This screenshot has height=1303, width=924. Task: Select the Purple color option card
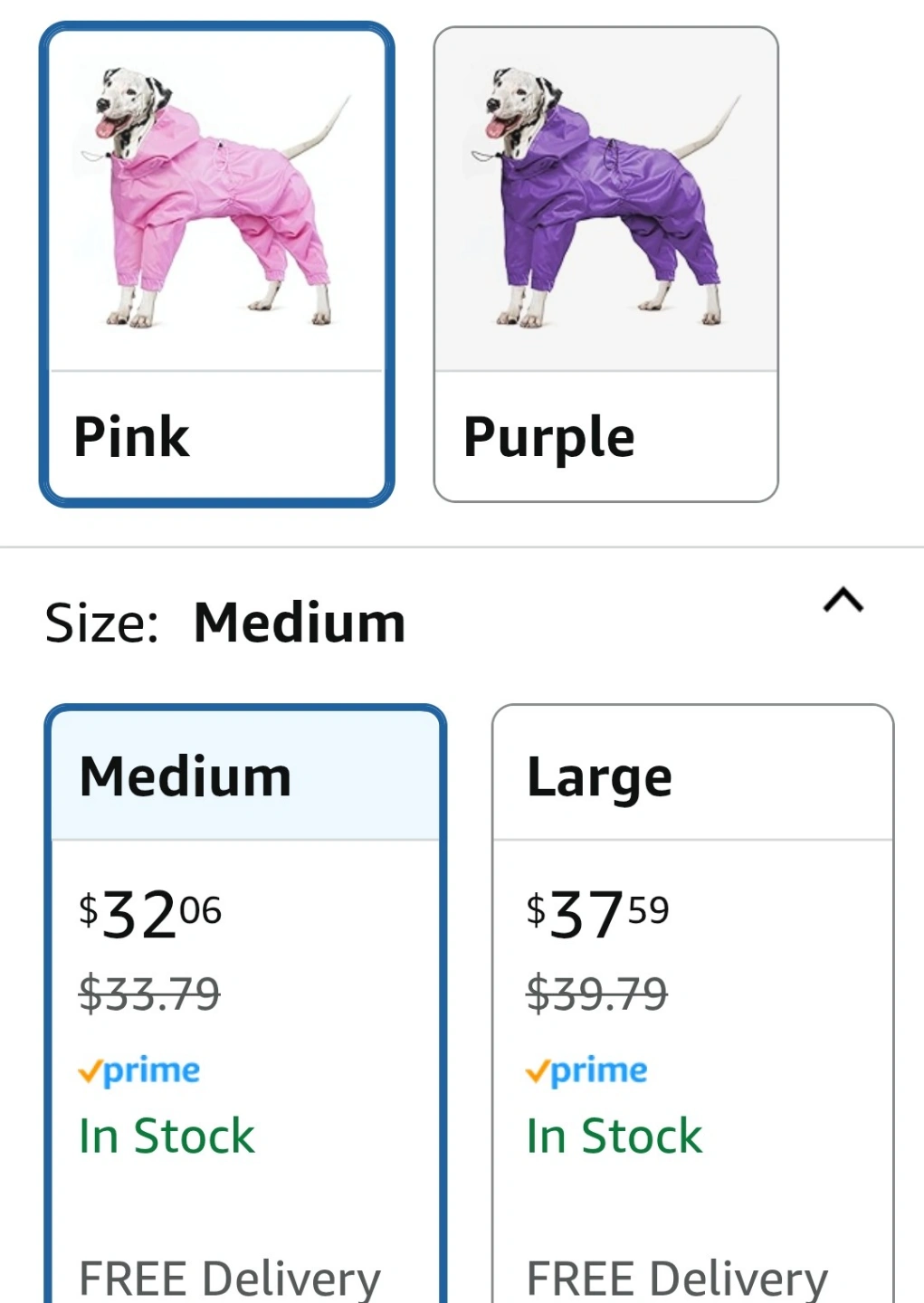coord(605,263)
